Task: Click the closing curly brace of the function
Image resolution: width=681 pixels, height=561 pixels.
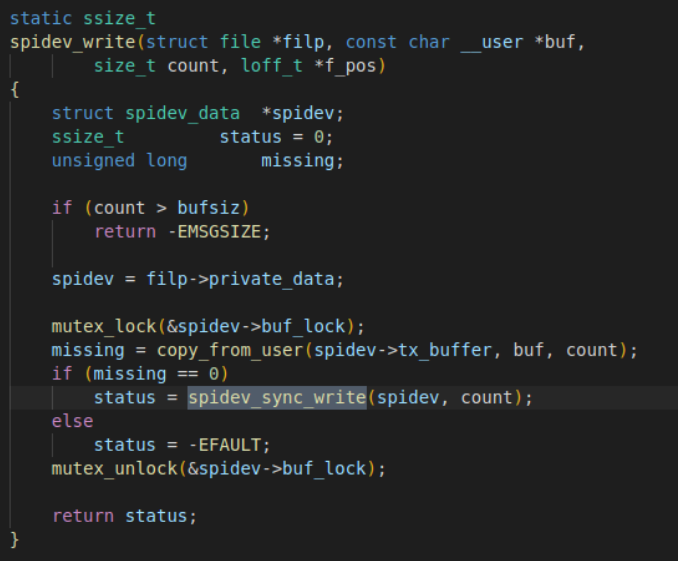Action: point(14,540)
